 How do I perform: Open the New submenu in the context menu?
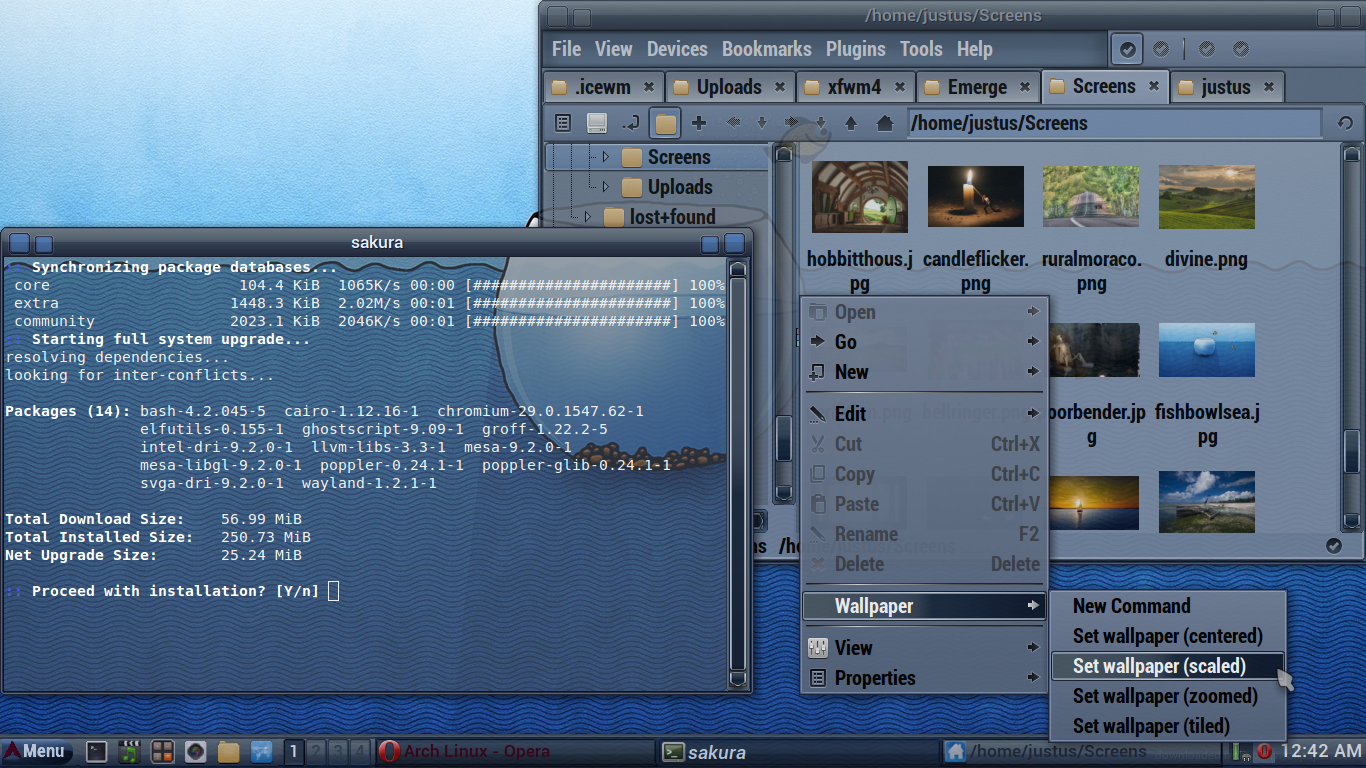click(924, 372)
